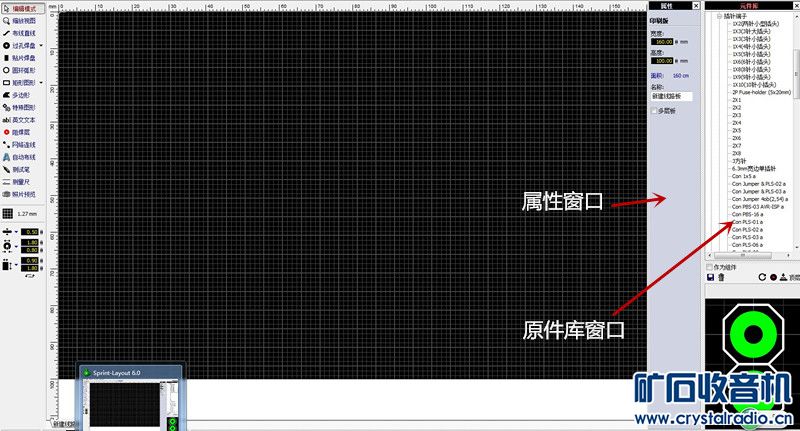Click the board width field showing 160.00
800x431 pixels.
pyautogui.click(x=662, y=42)
